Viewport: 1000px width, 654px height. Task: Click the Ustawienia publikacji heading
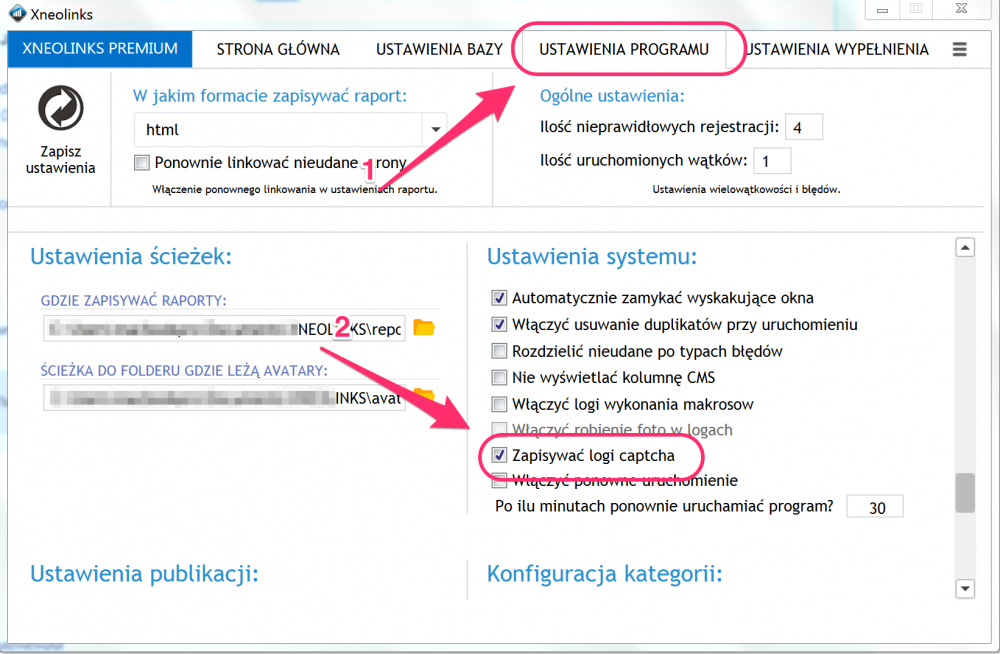145,574
